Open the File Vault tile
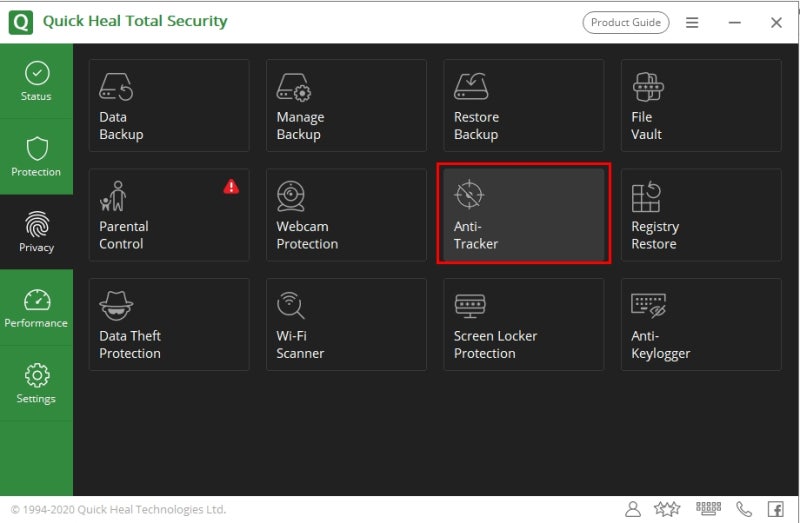The height and width of the screenshot is (523, 800). [701, 106]
